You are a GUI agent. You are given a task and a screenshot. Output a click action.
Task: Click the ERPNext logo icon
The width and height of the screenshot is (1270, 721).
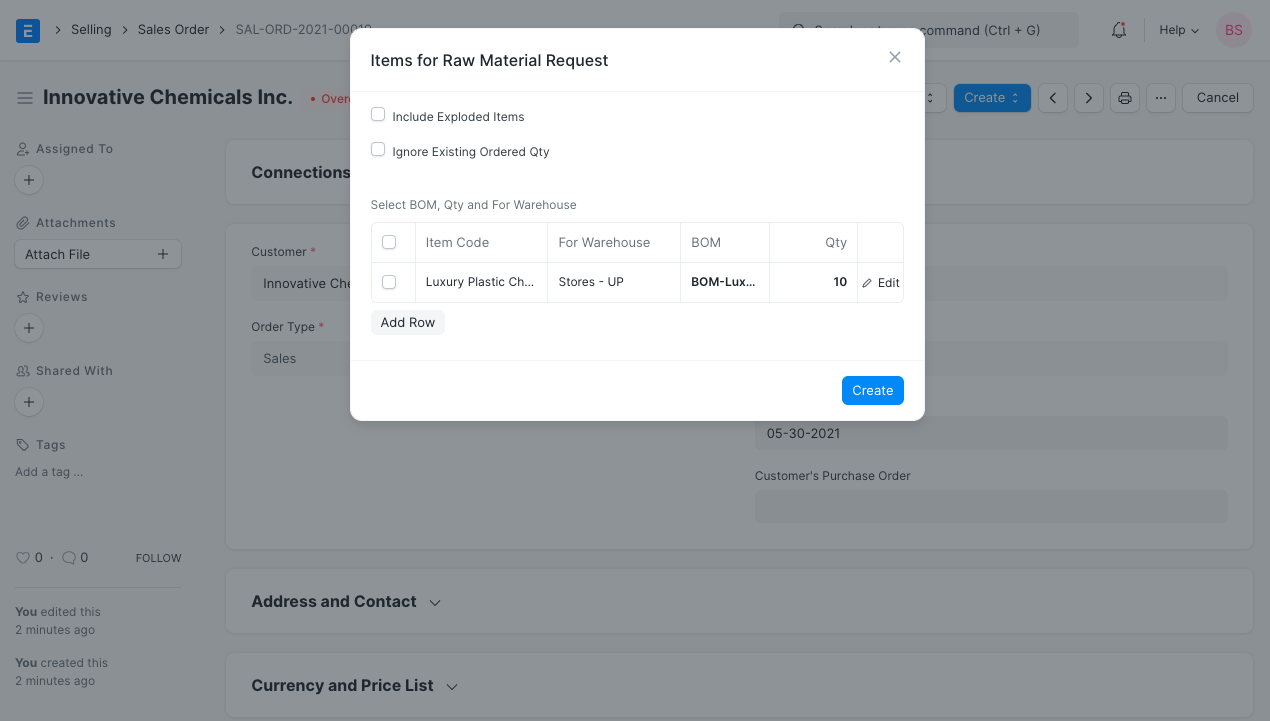coord(28,30)
